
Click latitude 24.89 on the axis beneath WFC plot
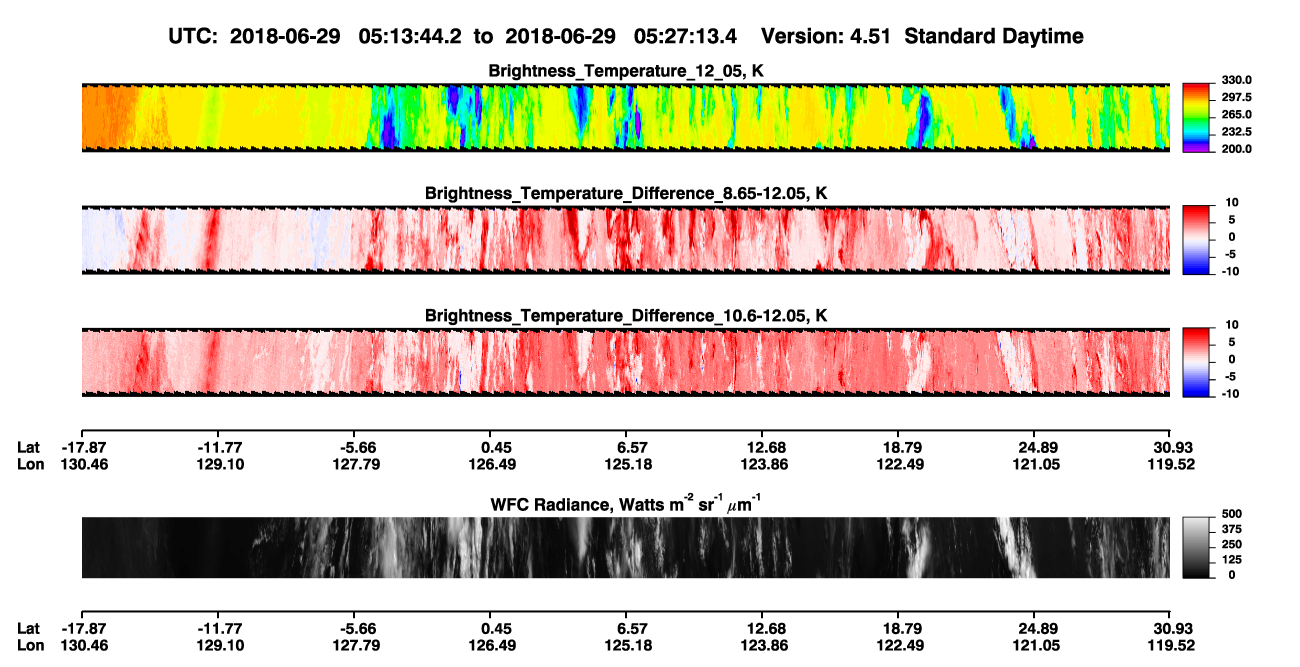coord(1038,629)
